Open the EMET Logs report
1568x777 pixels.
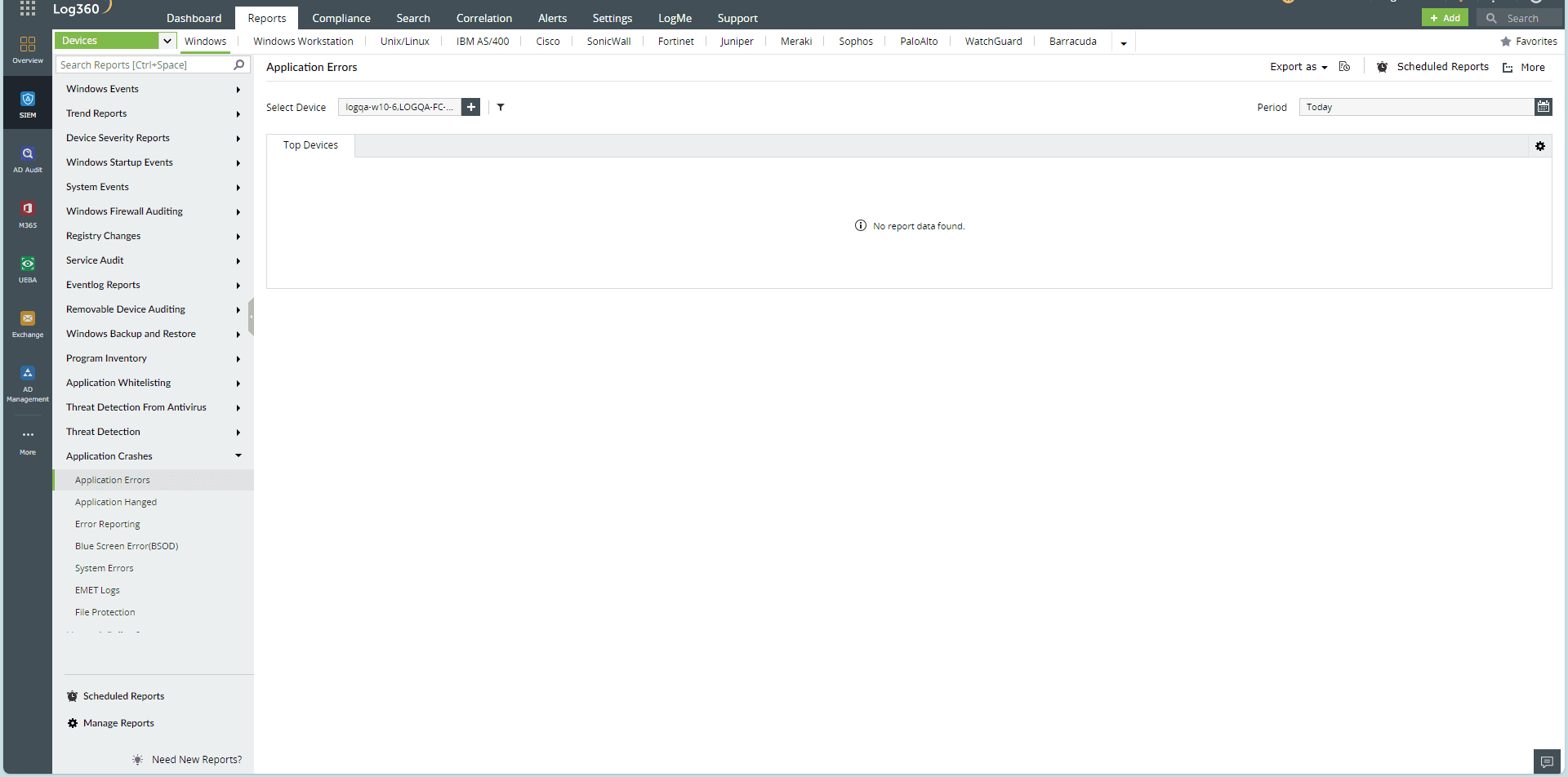[97, 590]
